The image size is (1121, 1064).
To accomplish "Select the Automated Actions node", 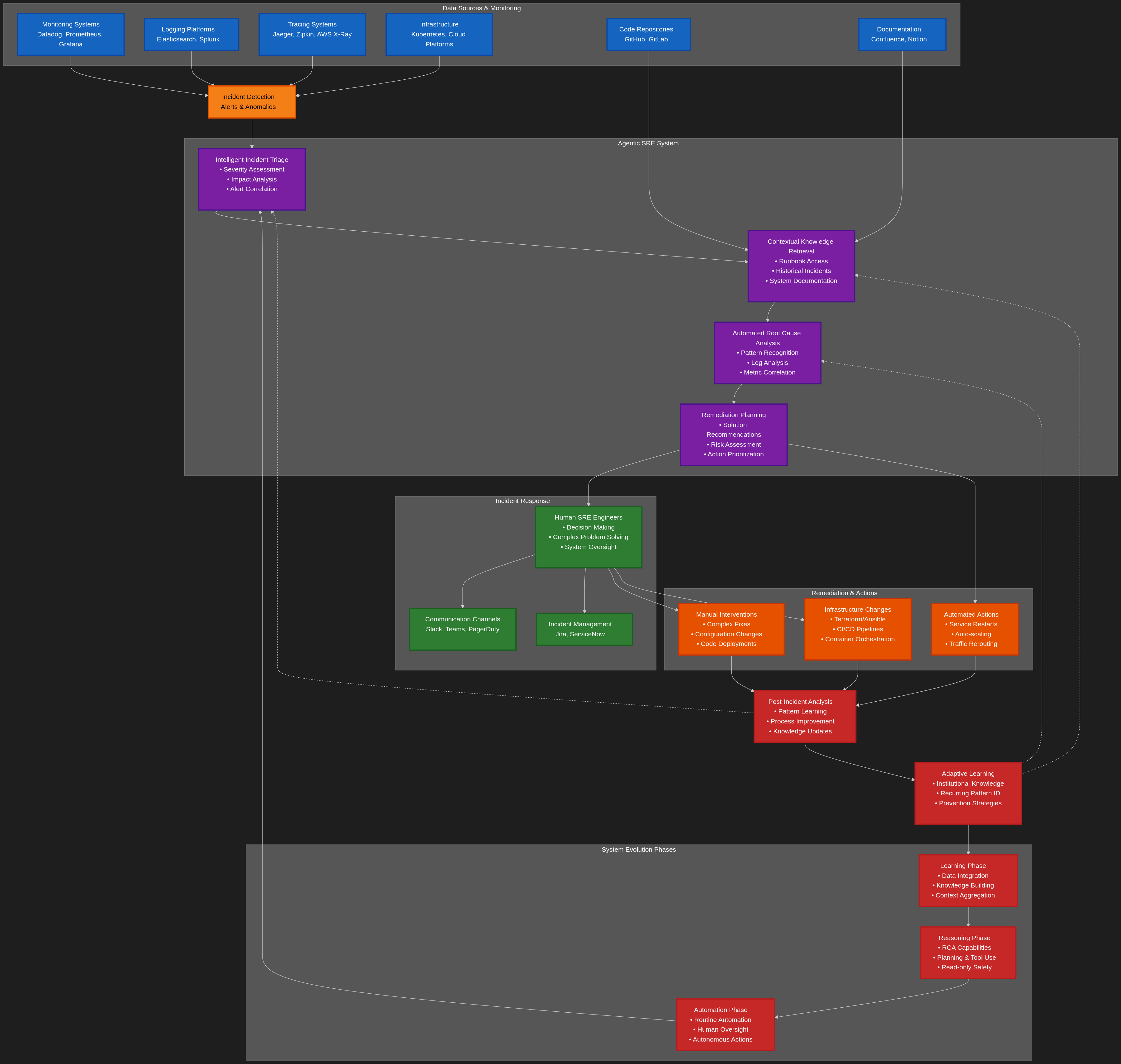I will [x=975, y=629].
